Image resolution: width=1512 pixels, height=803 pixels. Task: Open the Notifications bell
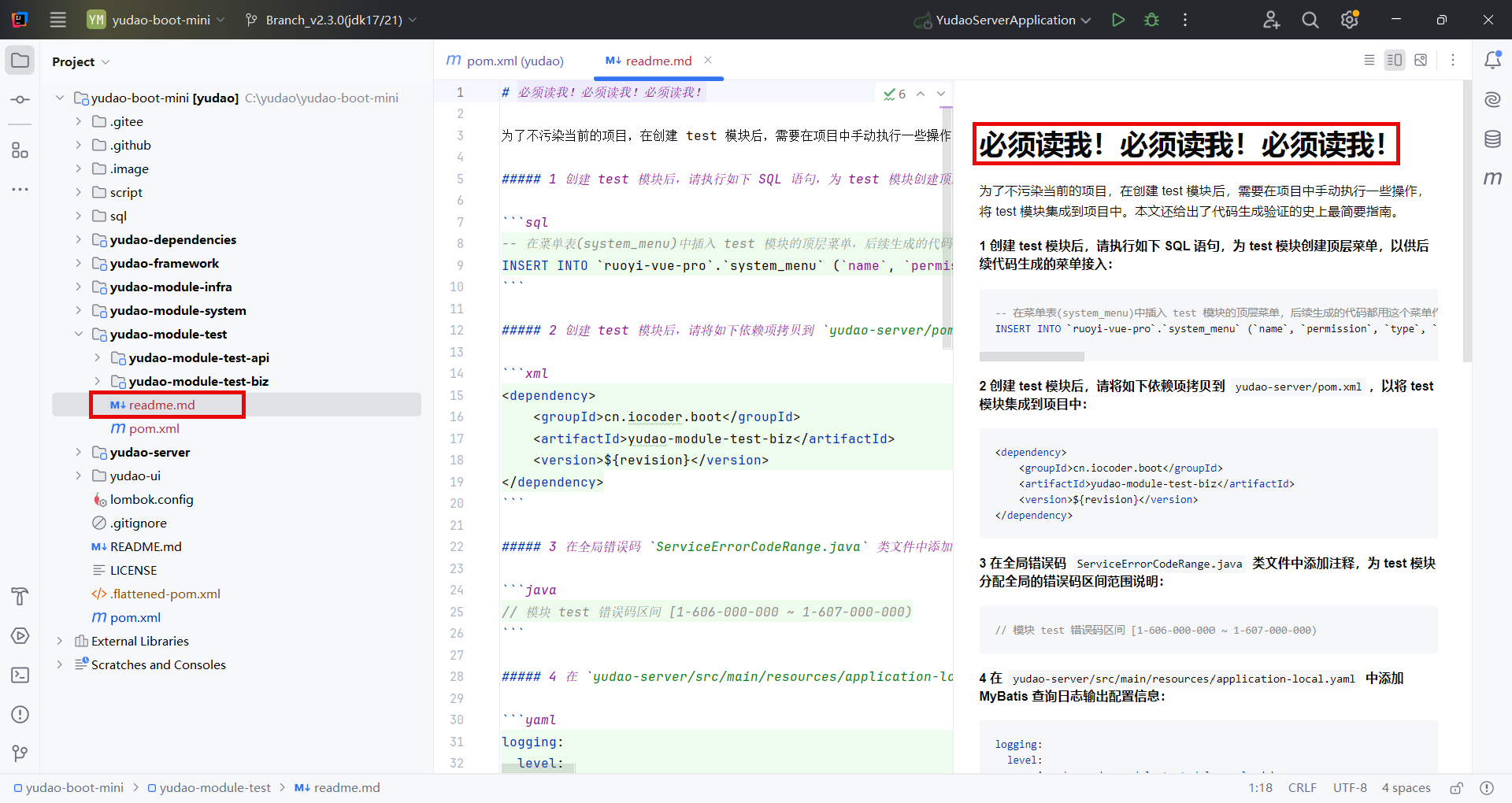[1492, 60]
